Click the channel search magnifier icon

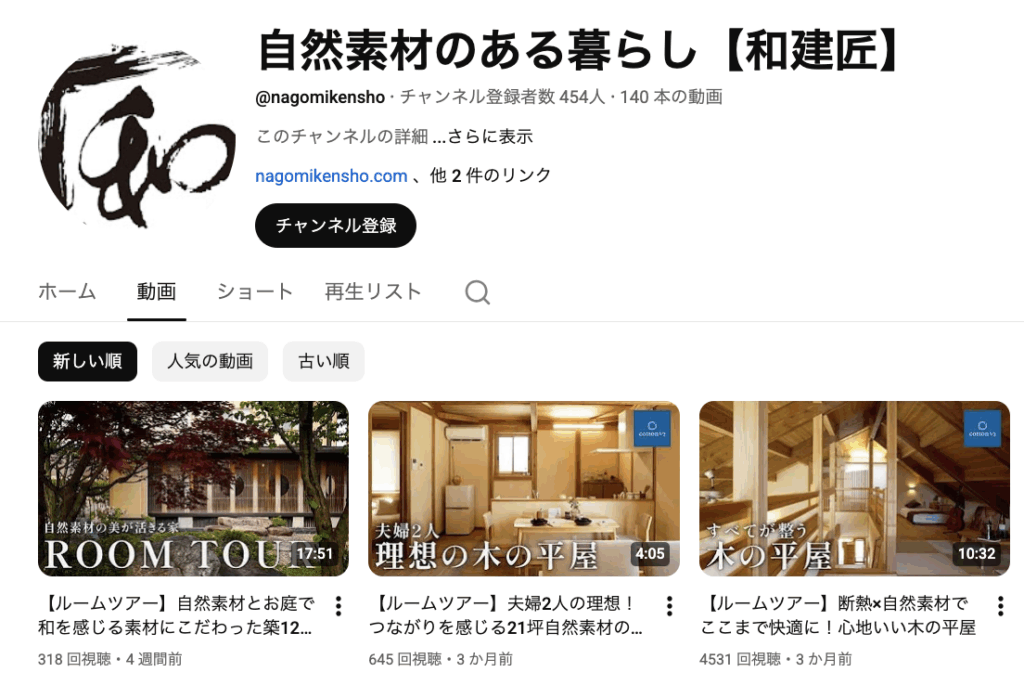[x=477, y=292]
